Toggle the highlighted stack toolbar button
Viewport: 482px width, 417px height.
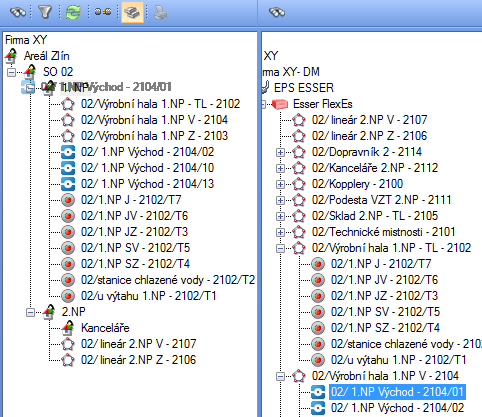(x=132, y=12)
